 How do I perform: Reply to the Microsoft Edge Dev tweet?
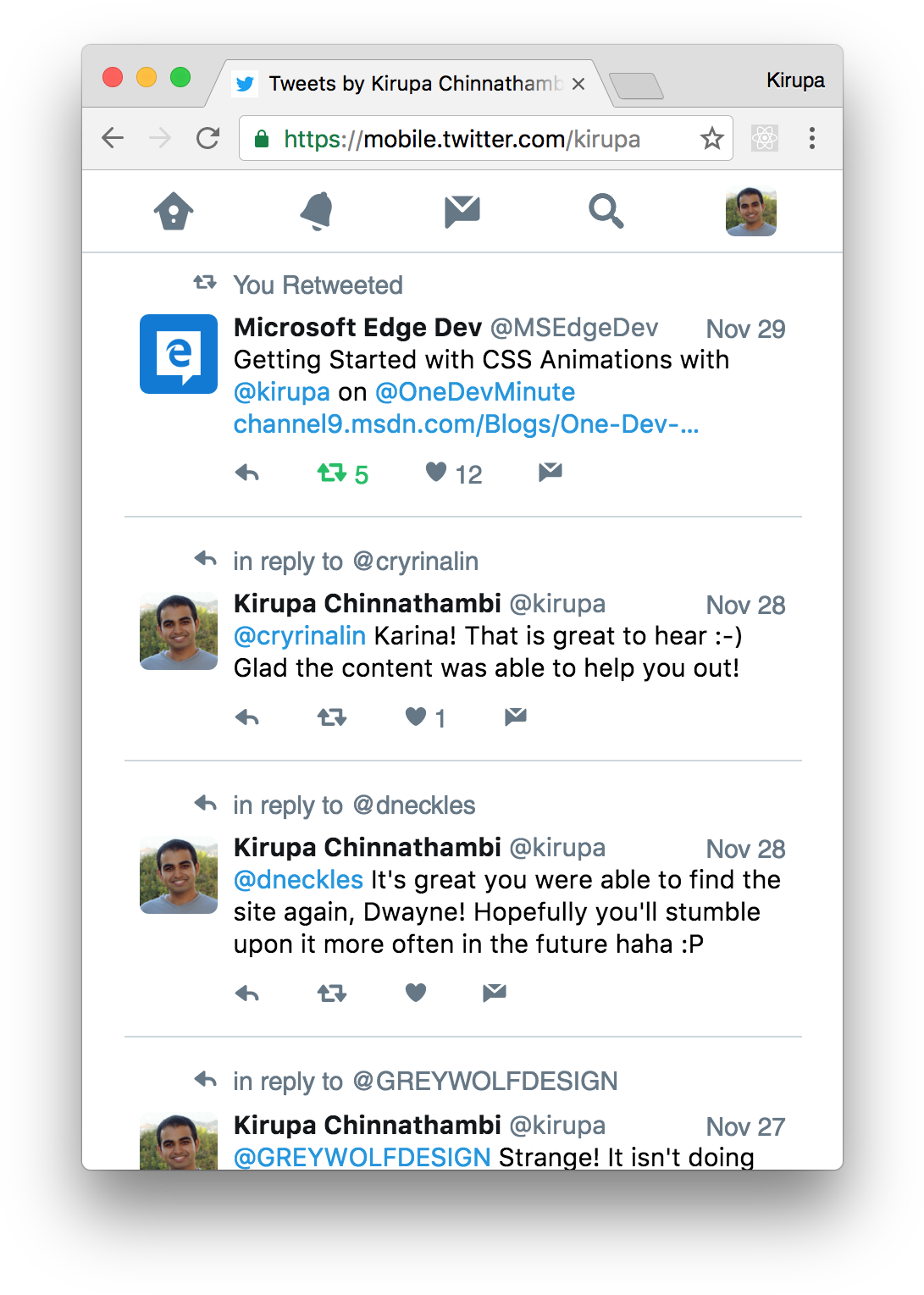[247, 473]
